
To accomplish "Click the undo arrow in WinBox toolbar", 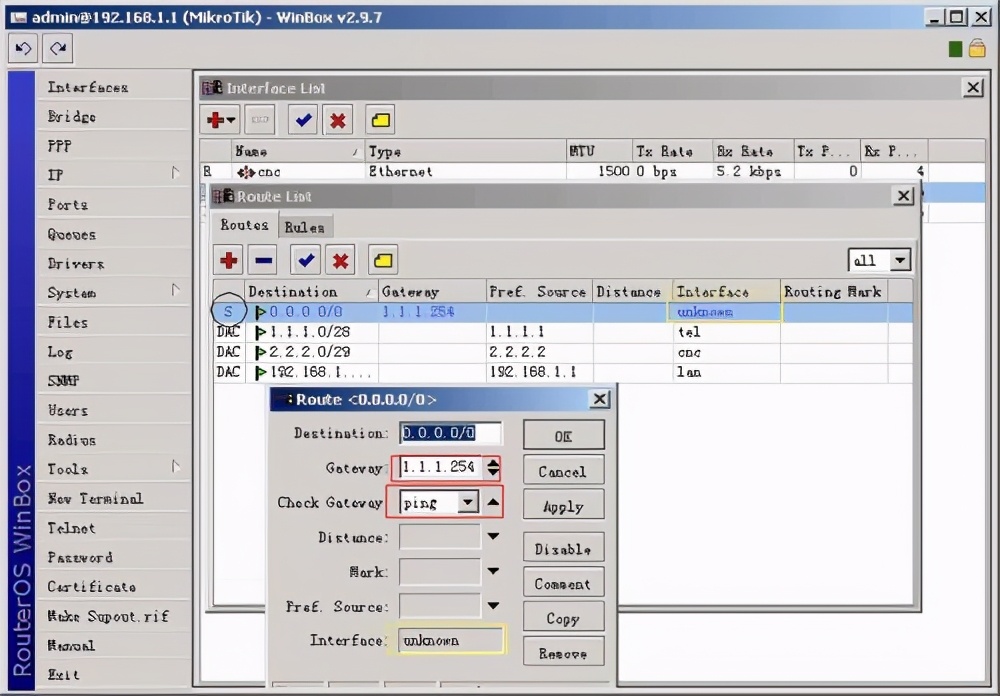I will pos(24,48).
